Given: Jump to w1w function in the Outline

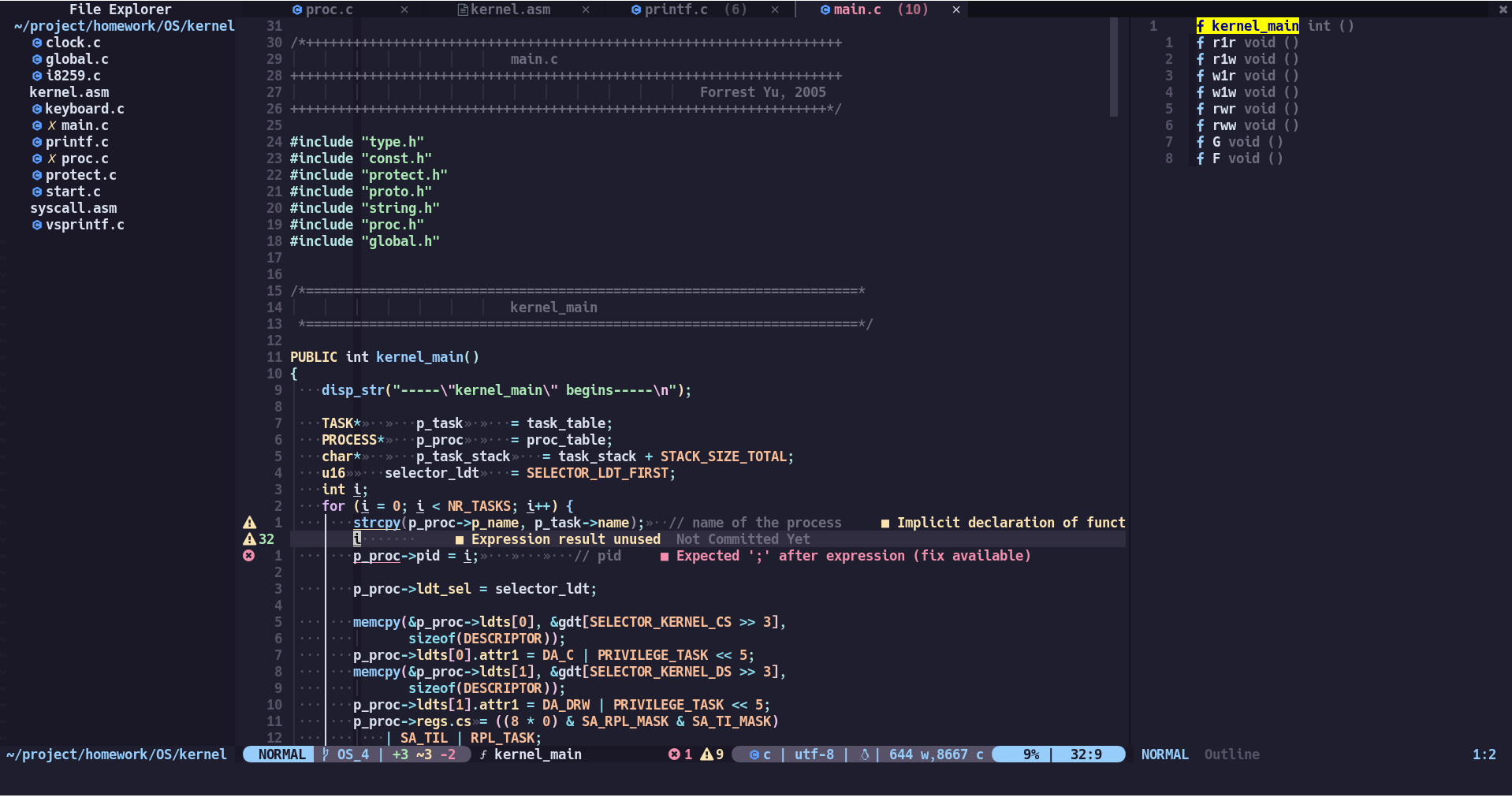Looking at the screenshot, I should click(1223, 92).
